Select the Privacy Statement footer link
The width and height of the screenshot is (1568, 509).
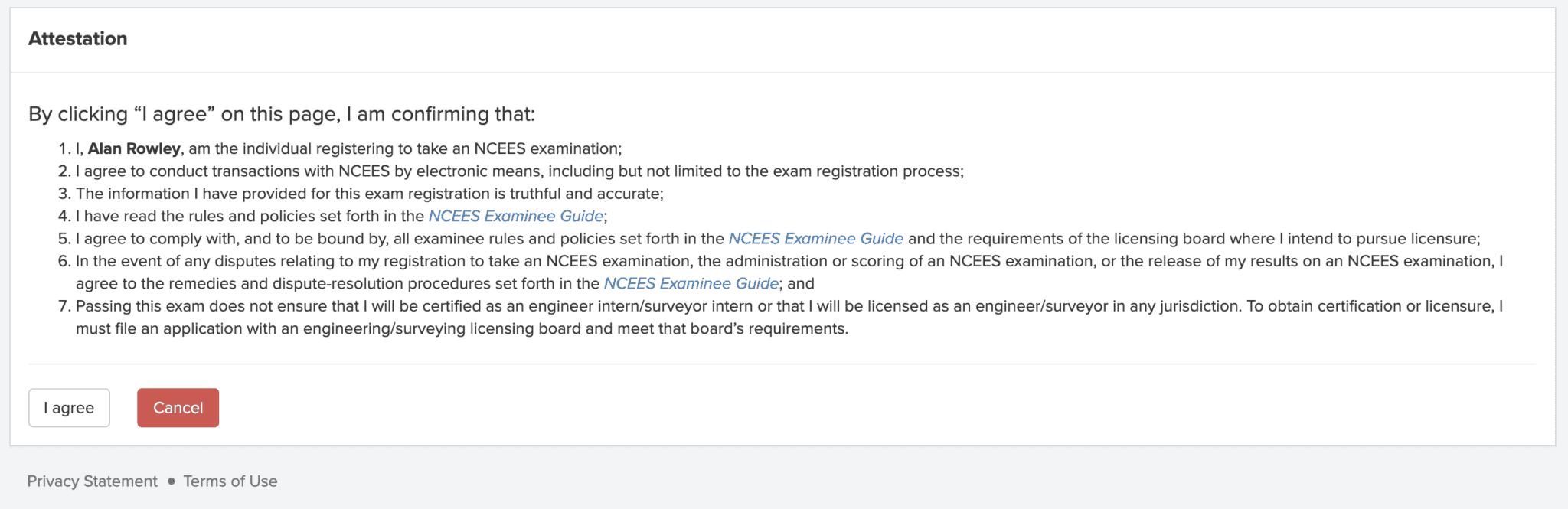(x=92, y=481)
